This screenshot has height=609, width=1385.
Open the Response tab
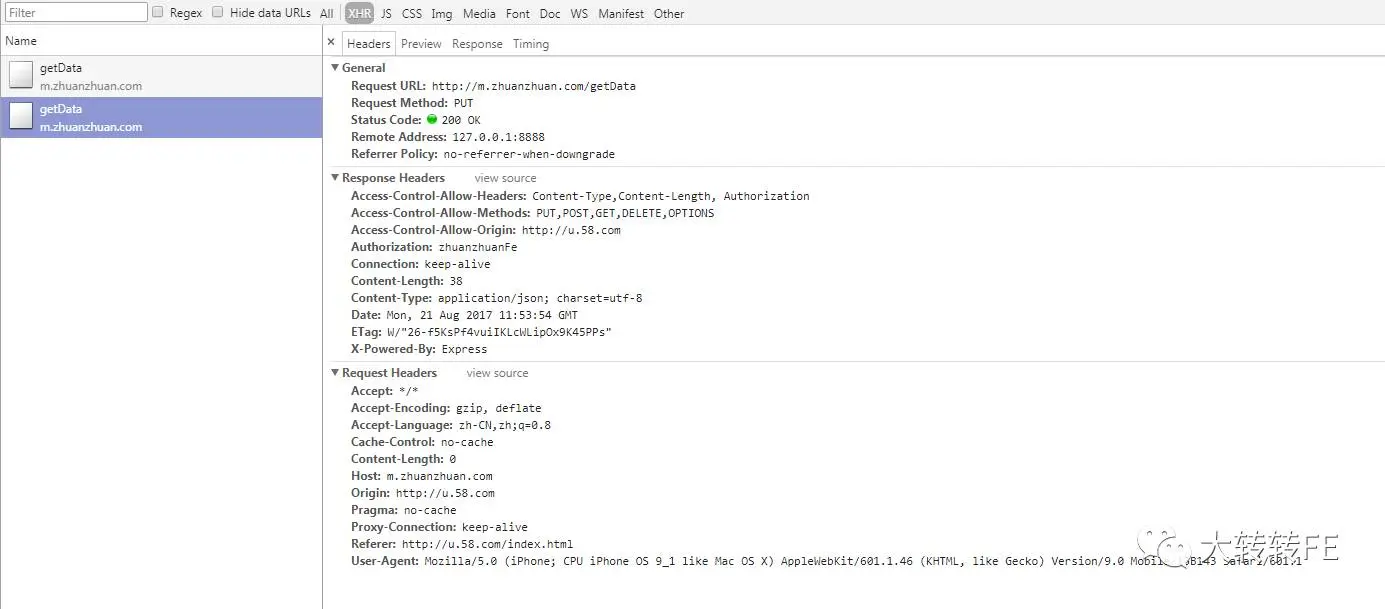pyautogui.click(x=477, y=44)
